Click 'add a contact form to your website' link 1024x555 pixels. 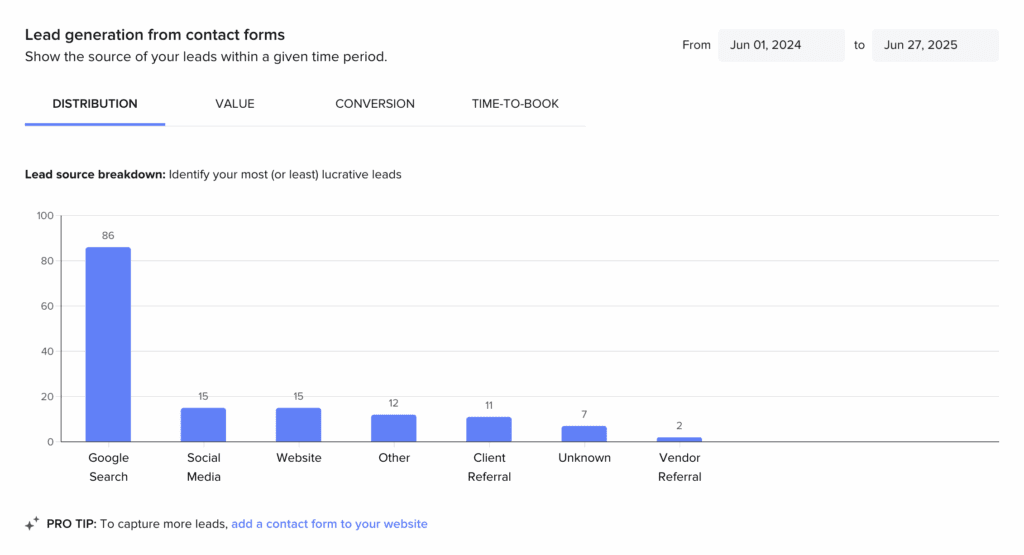329,524
